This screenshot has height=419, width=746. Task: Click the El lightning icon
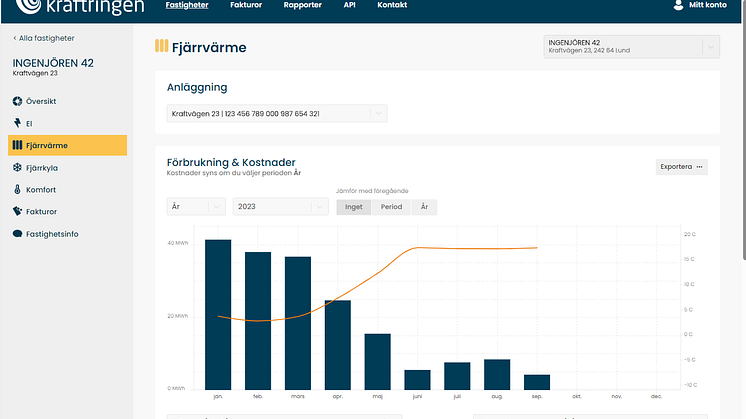click(17, 123)
